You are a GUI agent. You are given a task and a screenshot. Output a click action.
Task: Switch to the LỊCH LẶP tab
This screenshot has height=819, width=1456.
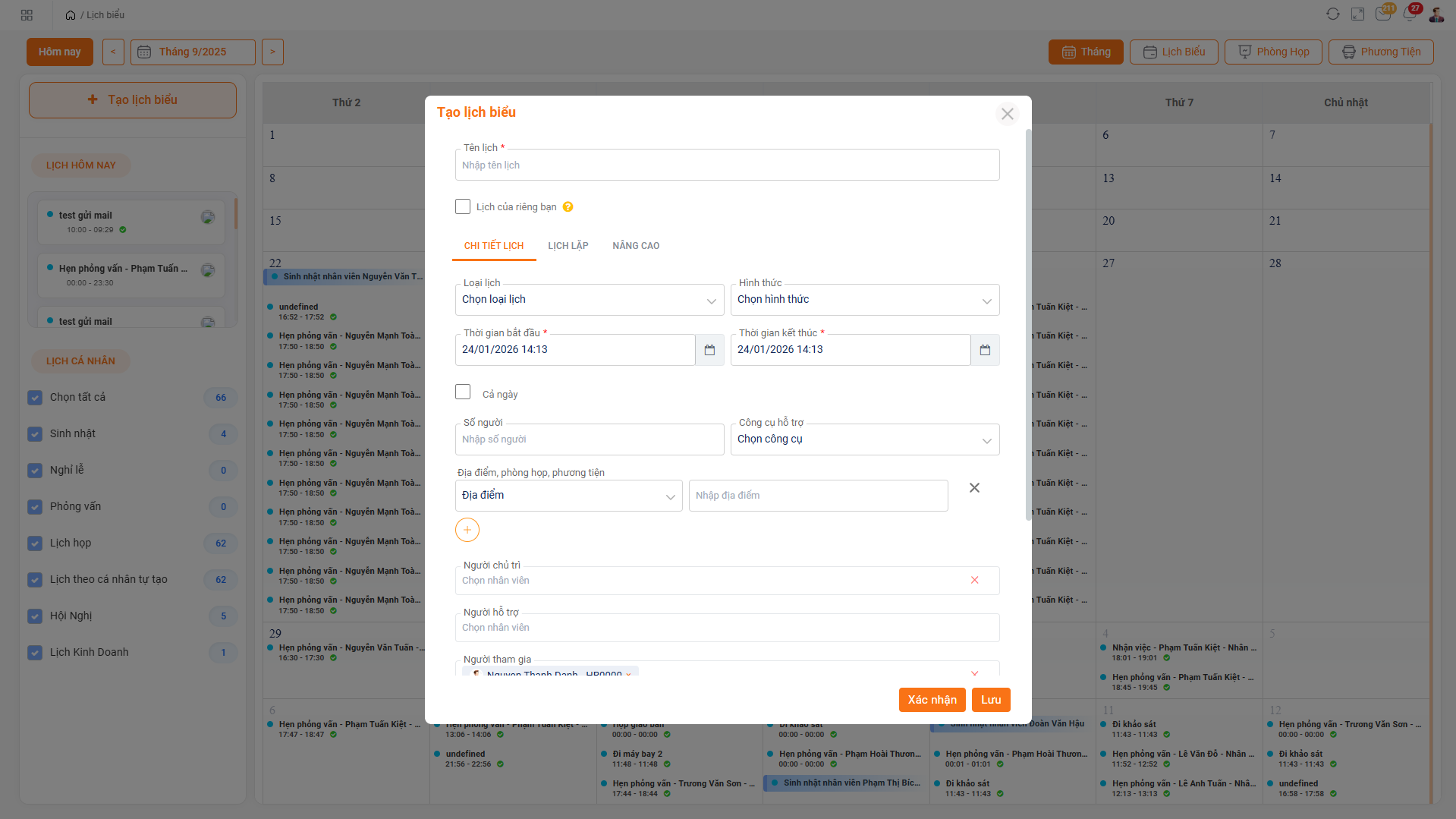[x=568, y=246]
